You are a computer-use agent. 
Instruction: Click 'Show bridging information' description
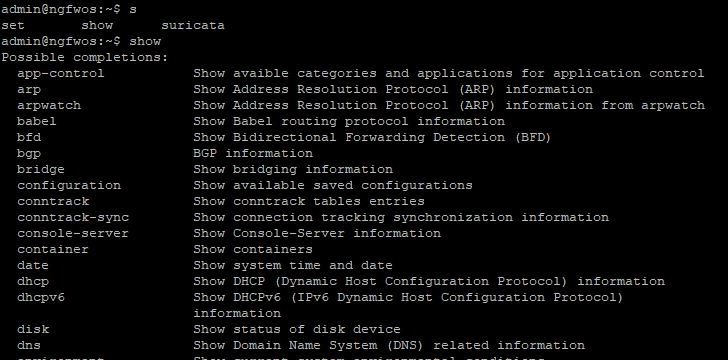[x=293, y=170]
